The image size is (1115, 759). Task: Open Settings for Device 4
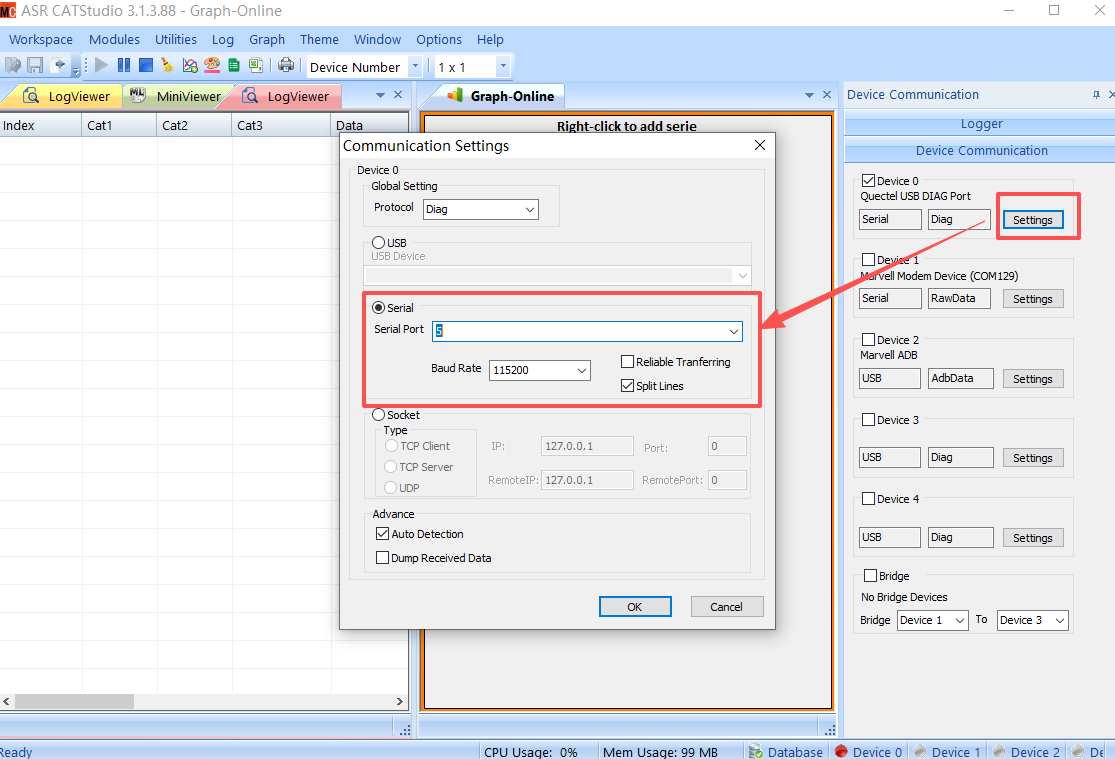[1033, 538]
